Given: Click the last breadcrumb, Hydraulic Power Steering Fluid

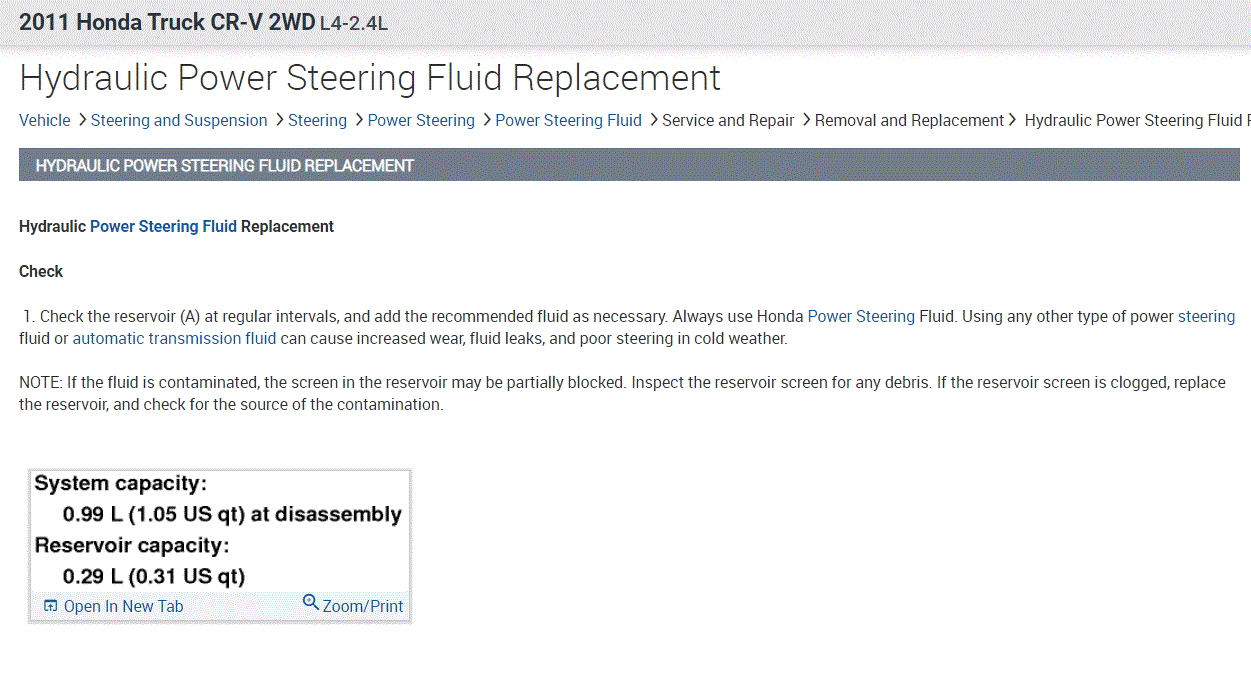Looking at the screenshot, I should 1135,120.
